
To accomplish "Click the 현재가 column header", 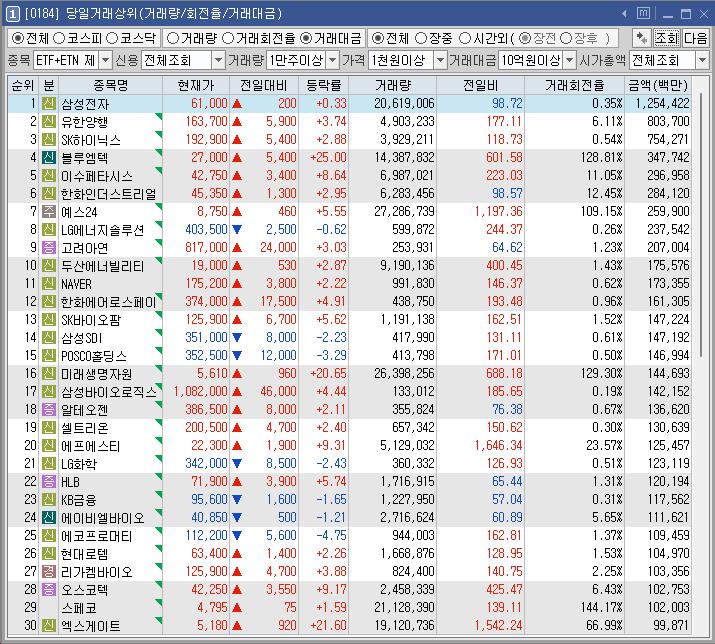I will (196, 85).
